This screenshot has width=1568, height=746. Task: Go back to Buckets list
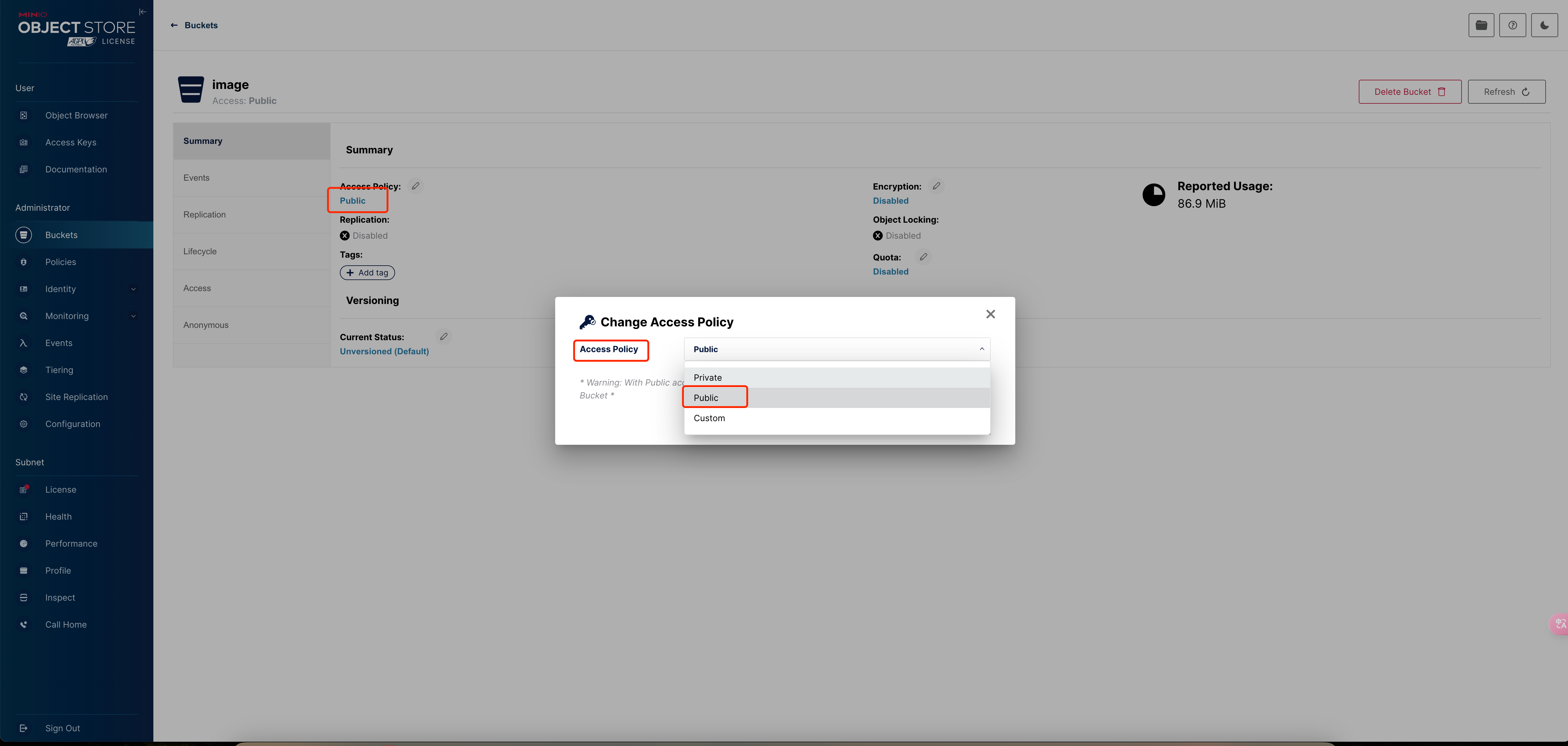click(x=194, y=25)
